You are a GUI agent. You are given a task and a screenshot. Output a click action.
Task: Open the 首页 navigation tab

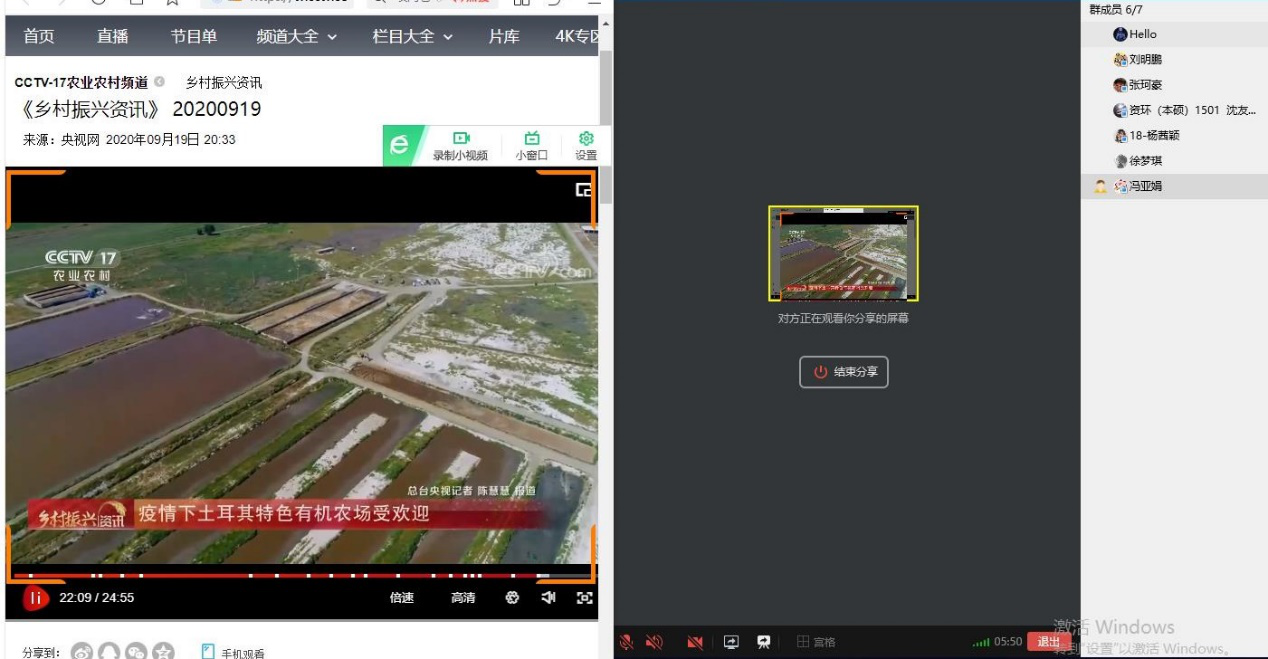[x=39, y=37]
